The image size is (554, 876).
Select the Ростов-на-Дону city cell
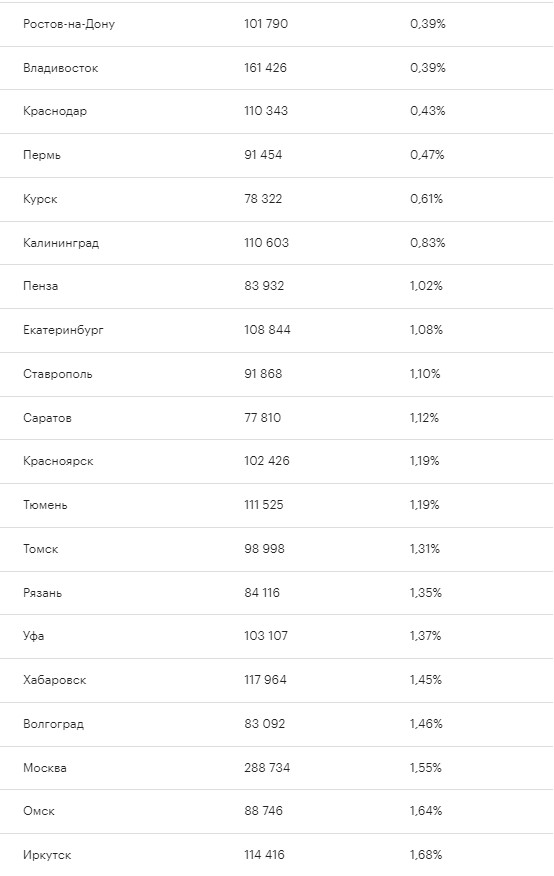(69, 25)
